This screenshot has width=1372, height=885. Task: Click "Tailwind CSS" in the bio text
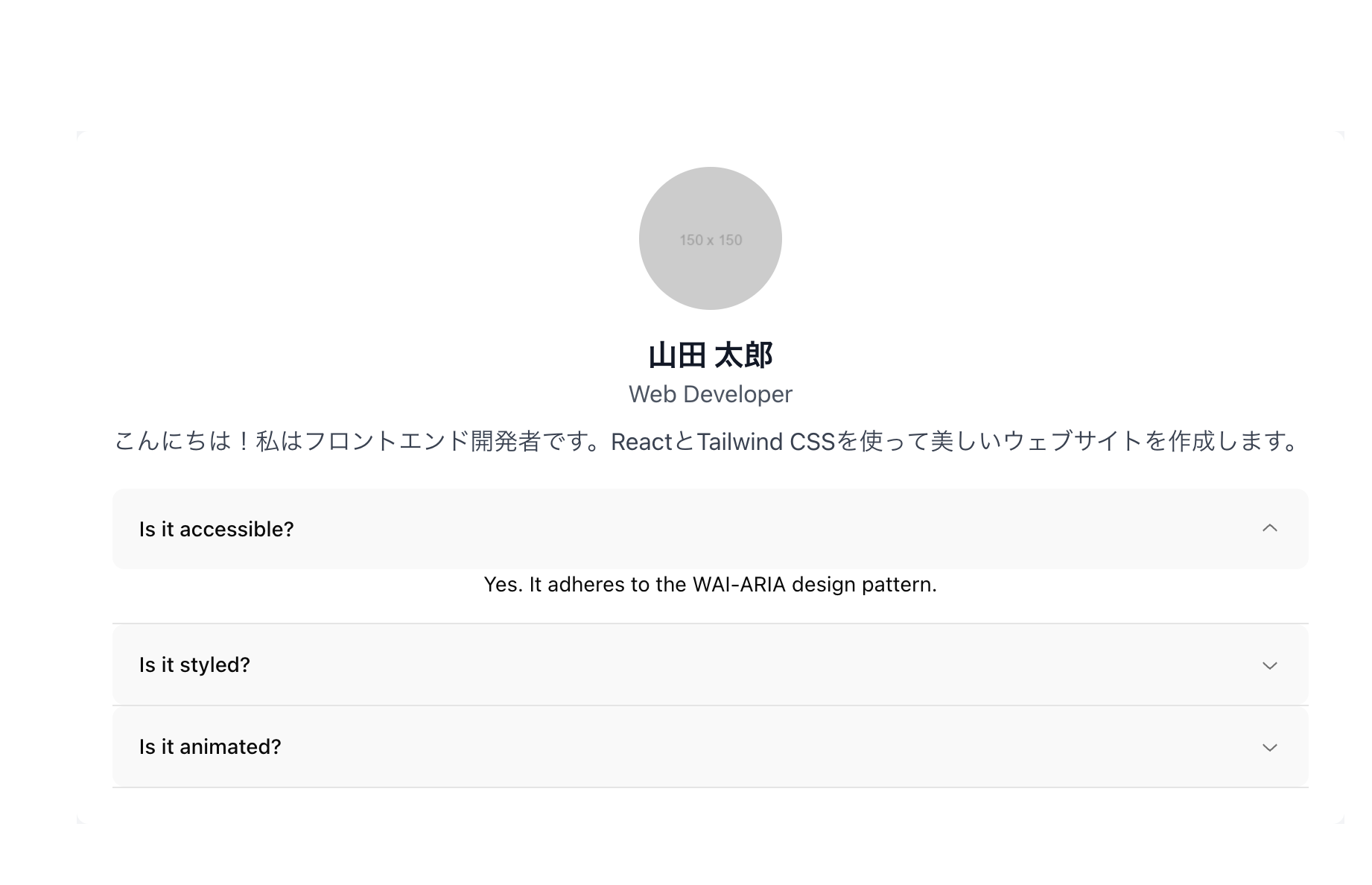pyautogui.click(x=766, y=442)
